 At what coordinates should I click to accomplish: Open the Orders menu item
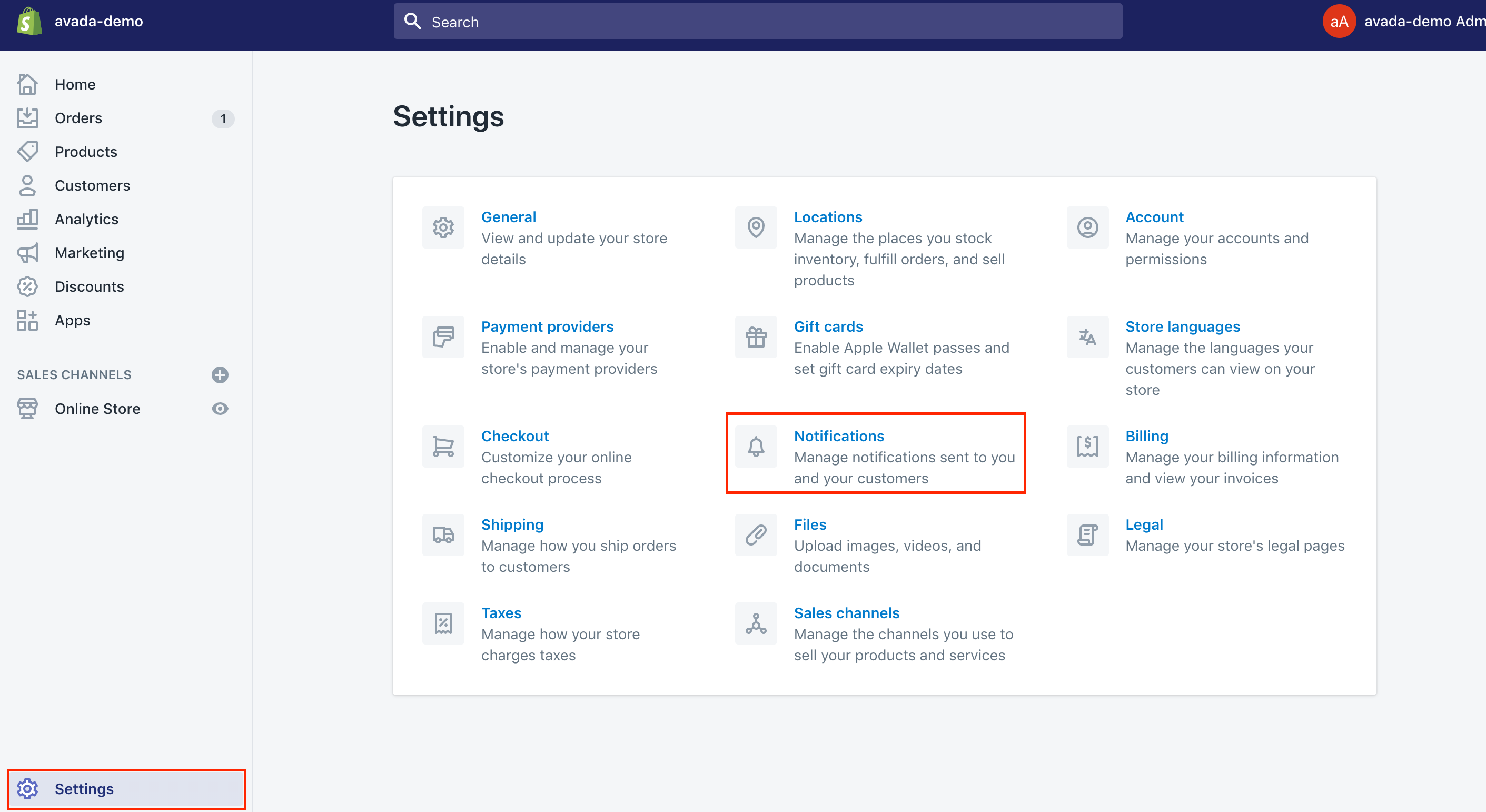pyautogui.click(x=78, y=118)
